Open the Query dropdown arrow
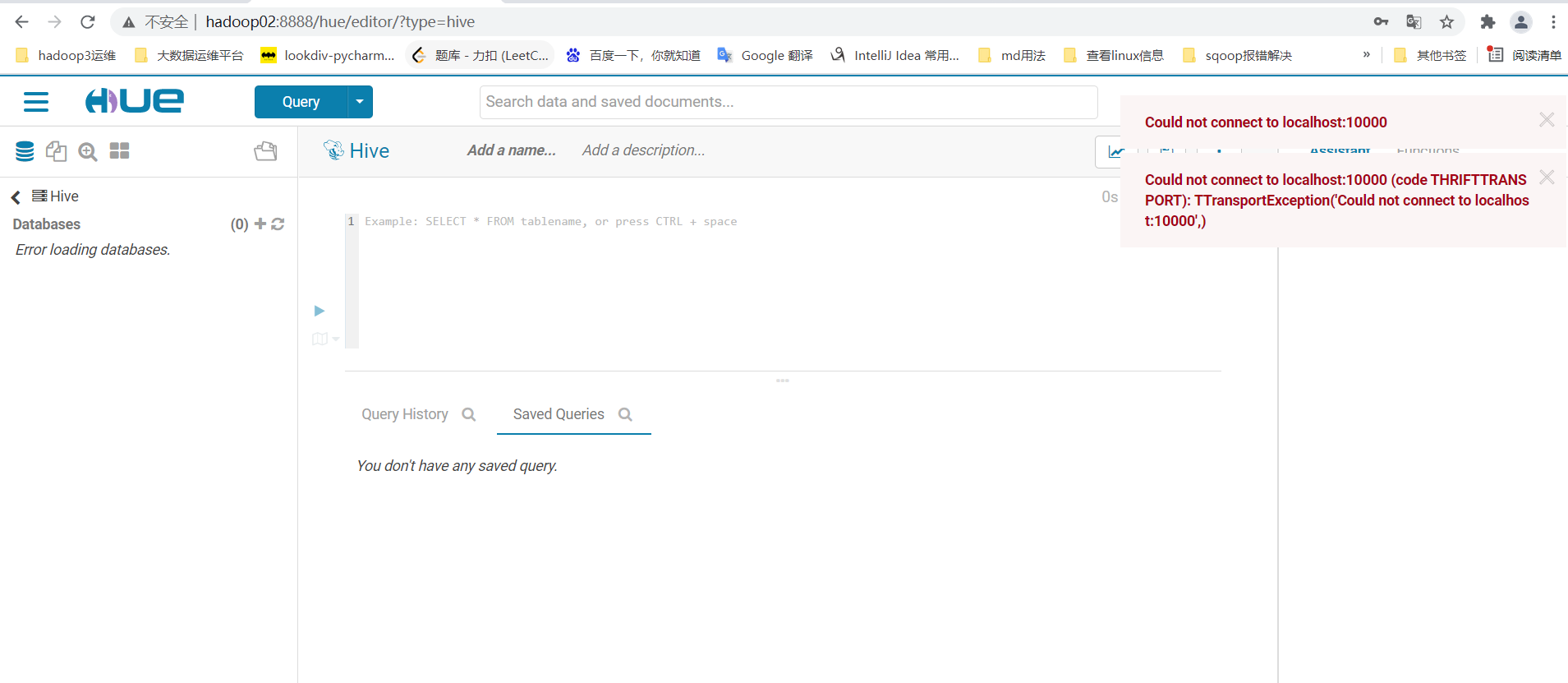The image size is (1568, 683). click(x=360, y=102)
